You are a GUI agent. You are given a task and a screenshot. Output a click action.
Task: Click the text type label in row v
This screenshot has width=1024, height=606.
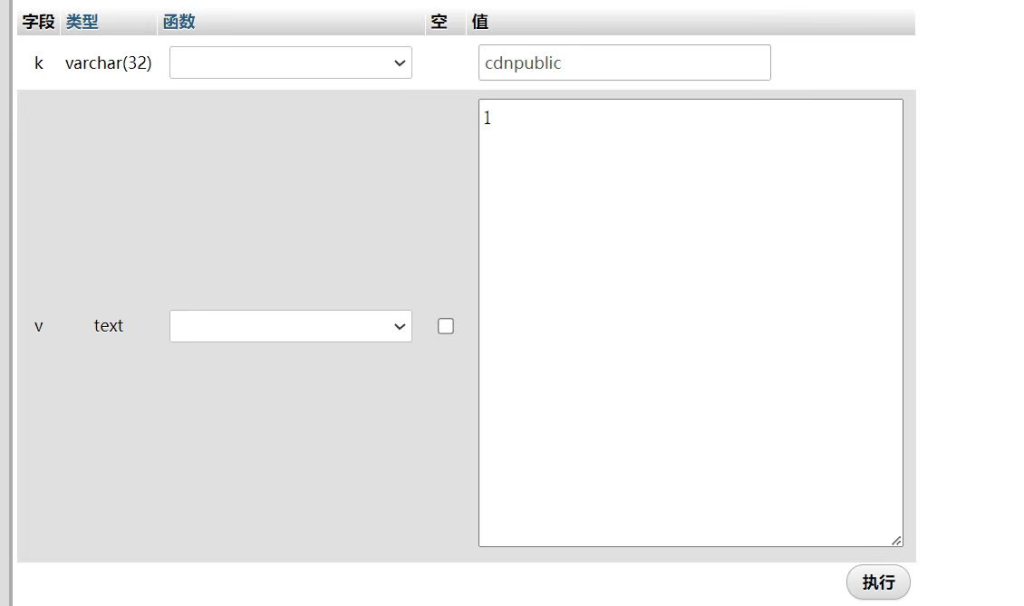(108, 326)
